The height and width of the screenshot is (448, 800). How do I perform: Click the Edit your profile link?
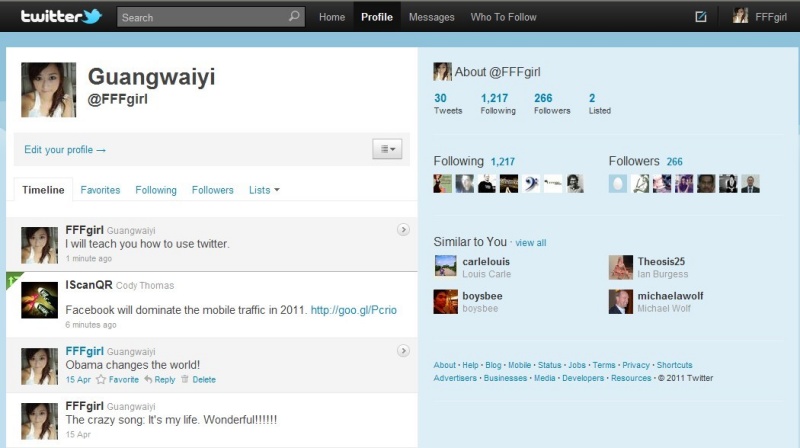point(65,150)
